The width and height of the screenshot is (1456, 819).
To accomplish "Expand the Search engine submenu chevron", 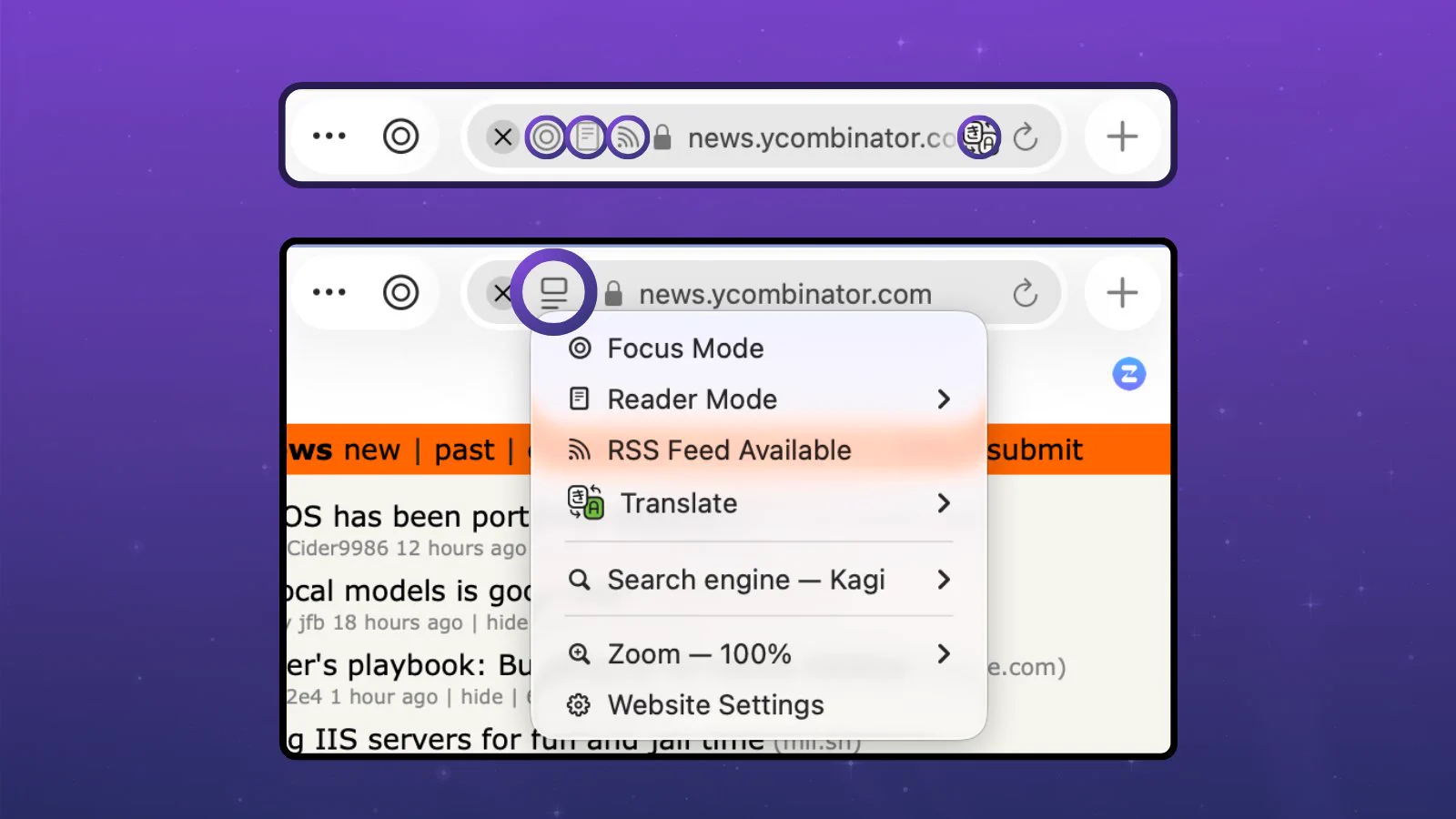I will coord(944,580).
